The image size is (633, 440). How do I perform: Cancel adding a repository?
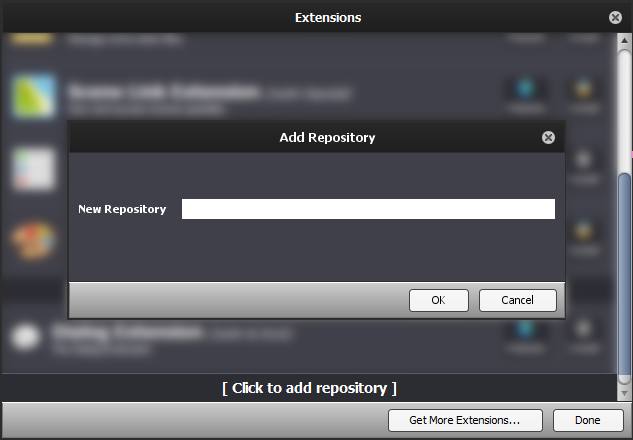pyautogui.click(x=517, y=300)
